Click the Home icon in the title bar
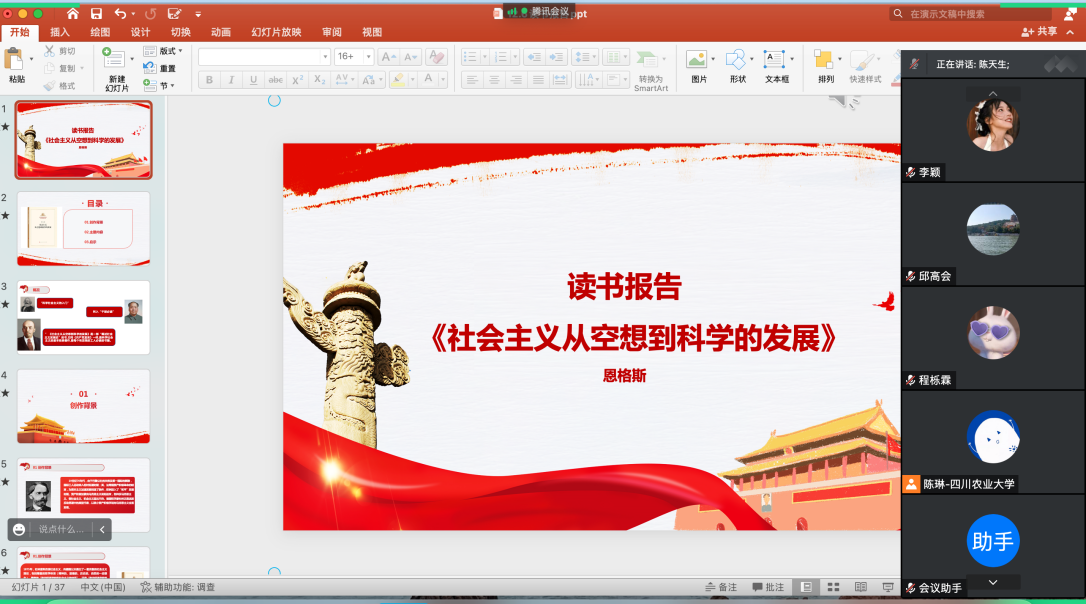The image size is (1086, 604). pos(72,14)
